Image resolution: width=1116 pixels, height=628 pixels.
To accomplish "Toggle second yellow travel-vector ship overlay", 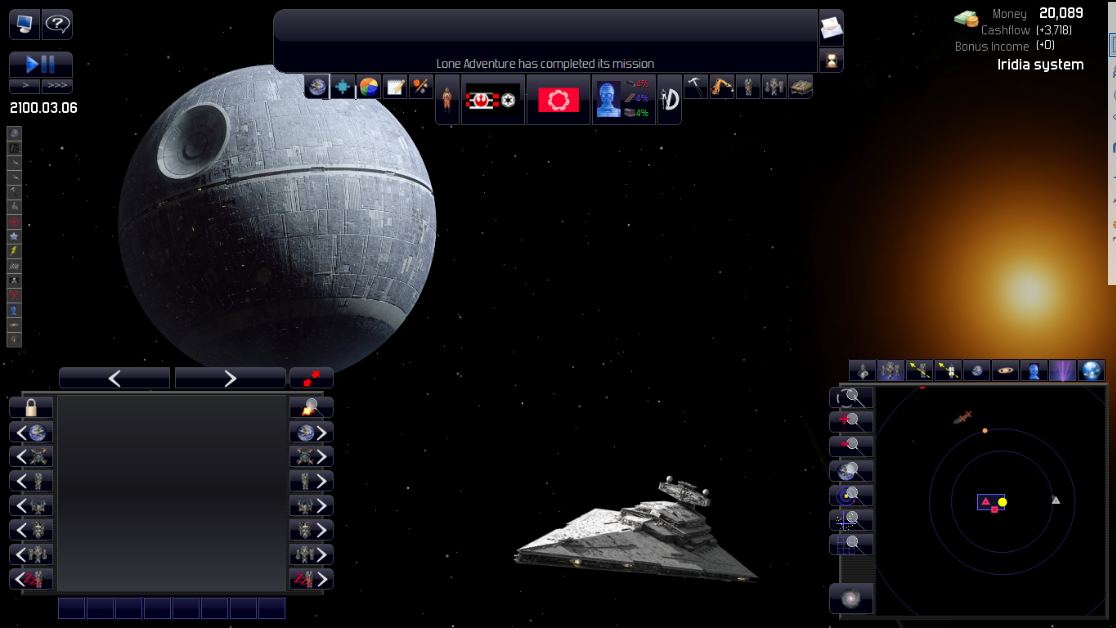I will 948,370.
